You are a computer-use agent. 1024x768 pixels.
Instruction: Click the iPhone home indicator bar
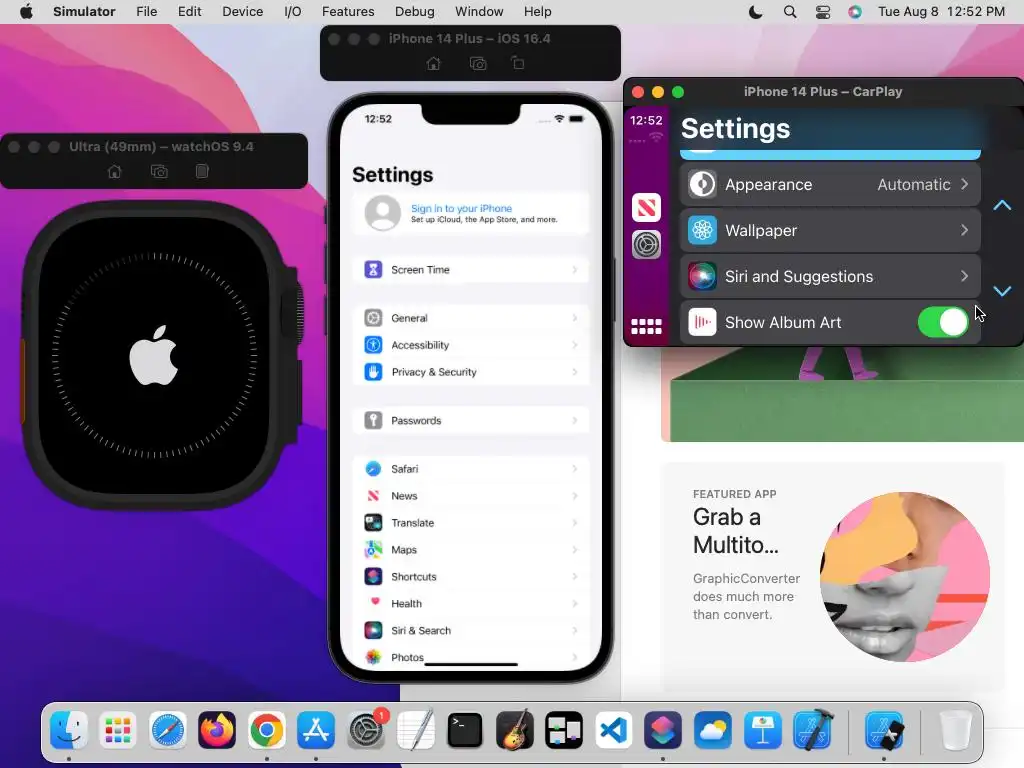pyautogui.click(x=471, y=664)
